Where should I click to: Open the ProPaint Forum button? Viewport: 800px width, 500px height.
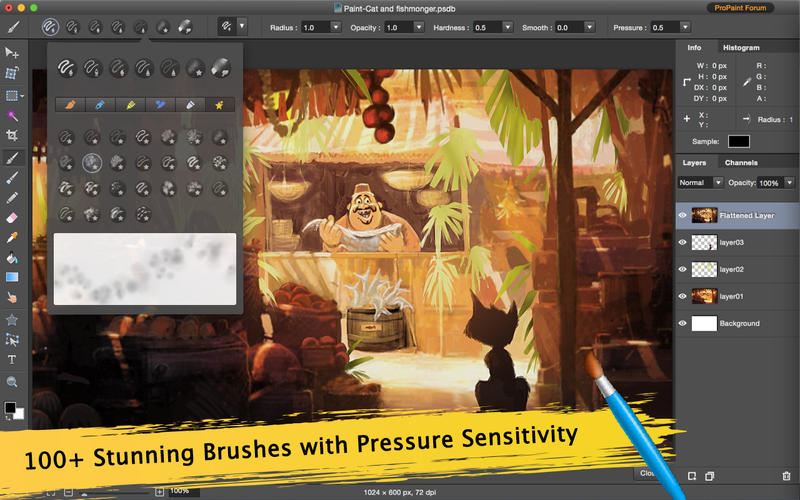point(740,8)
